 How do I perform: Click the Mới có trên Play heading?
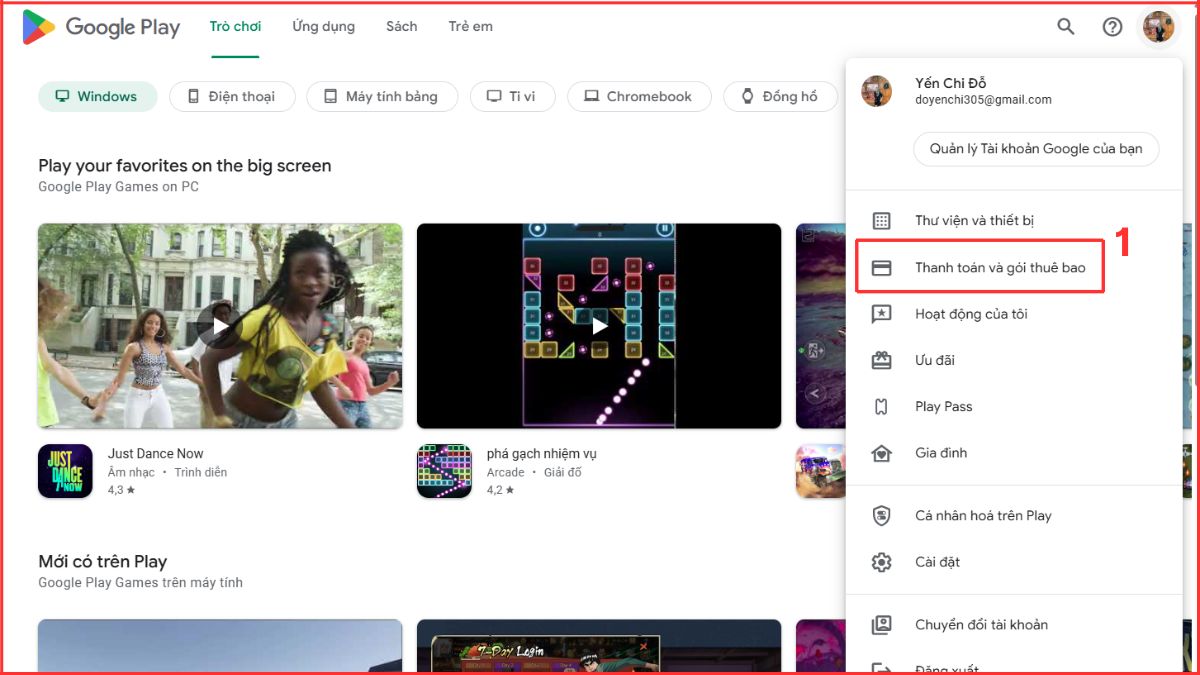102,562
